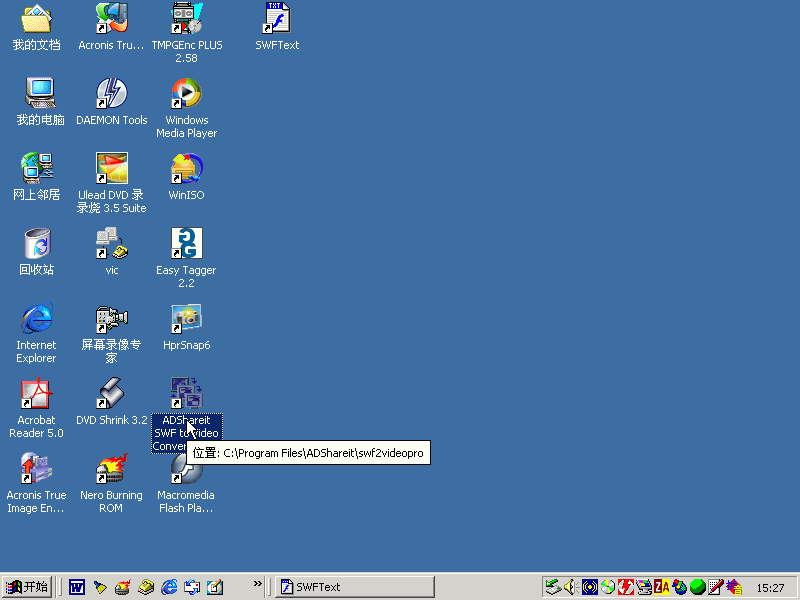Image resolution: width=800 pixels, height=600 pixels.
Task: Select the SWFText file on desktop
Action: 277,19
